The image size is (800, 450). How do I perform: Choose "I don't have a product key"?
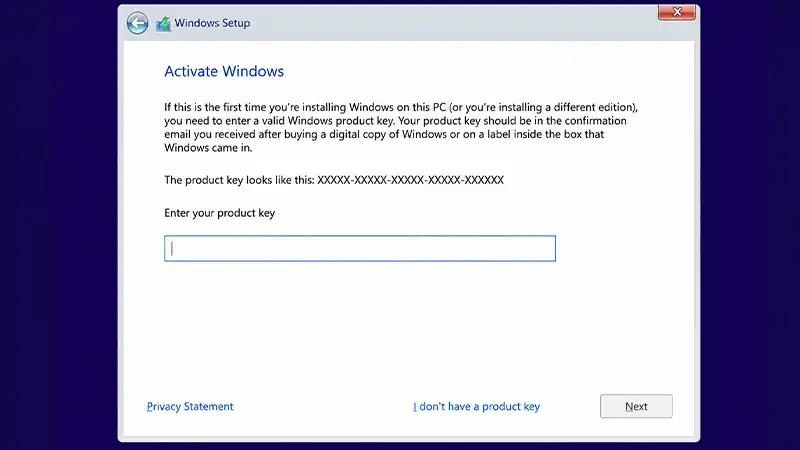point(477,406)
